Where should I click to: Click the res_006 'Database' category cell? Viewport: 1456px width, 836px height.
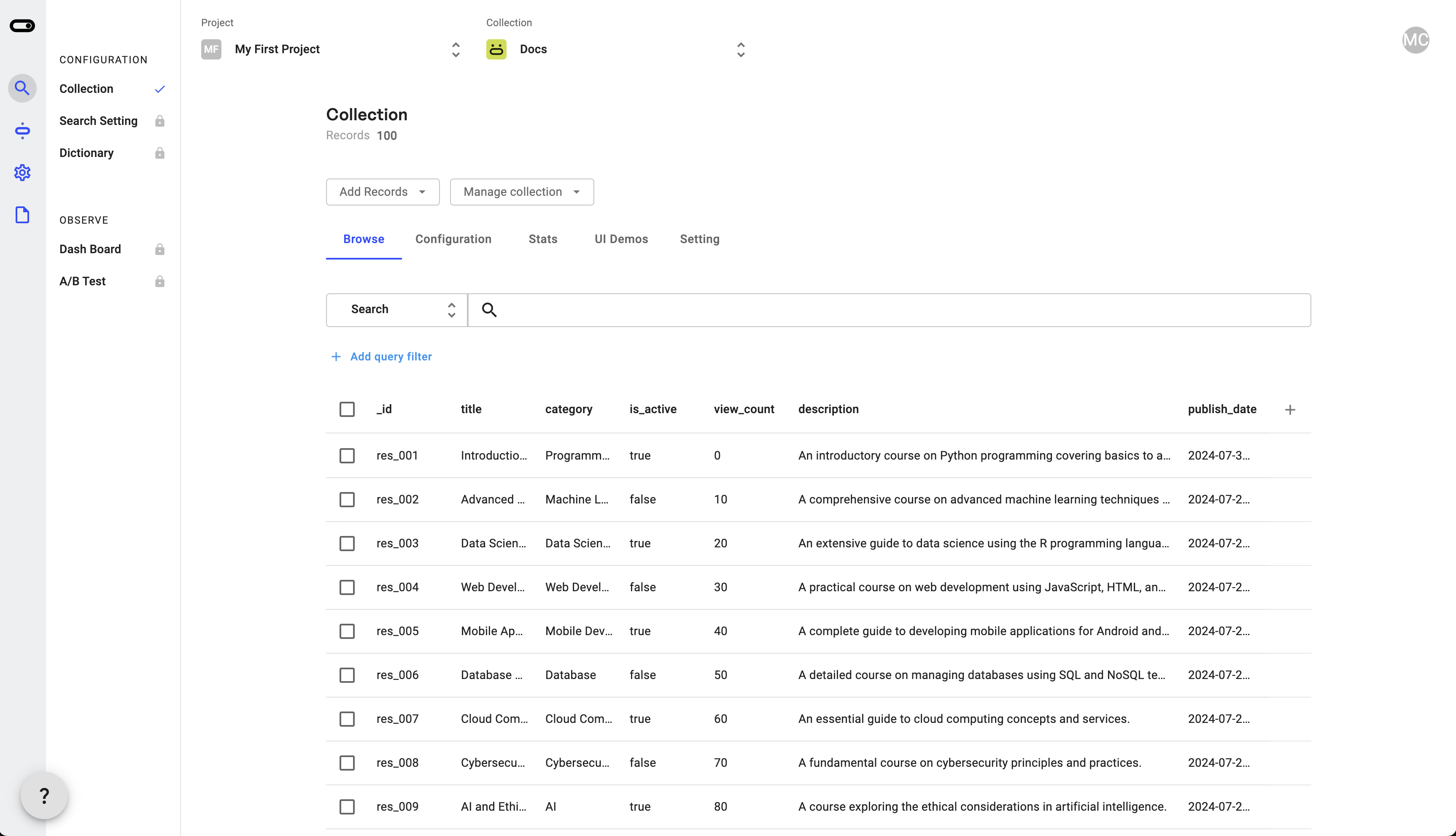tap(570, 675)
